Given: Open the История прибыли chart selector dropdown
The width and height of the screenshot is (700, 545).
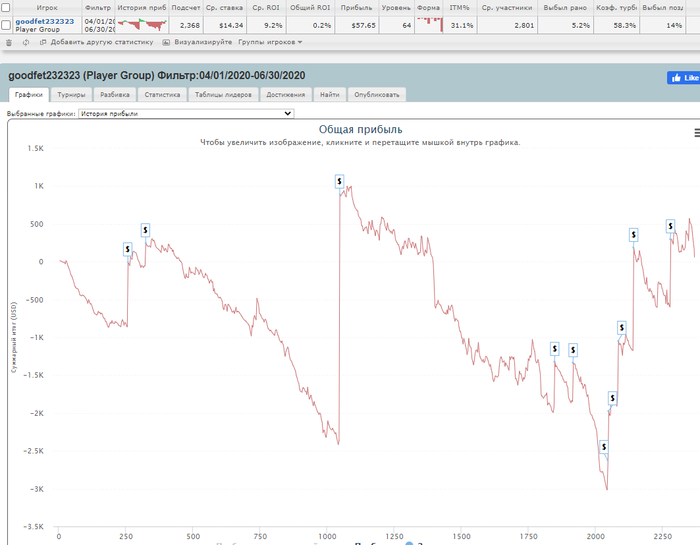Looking at the screenshot, I should [186, 113].
